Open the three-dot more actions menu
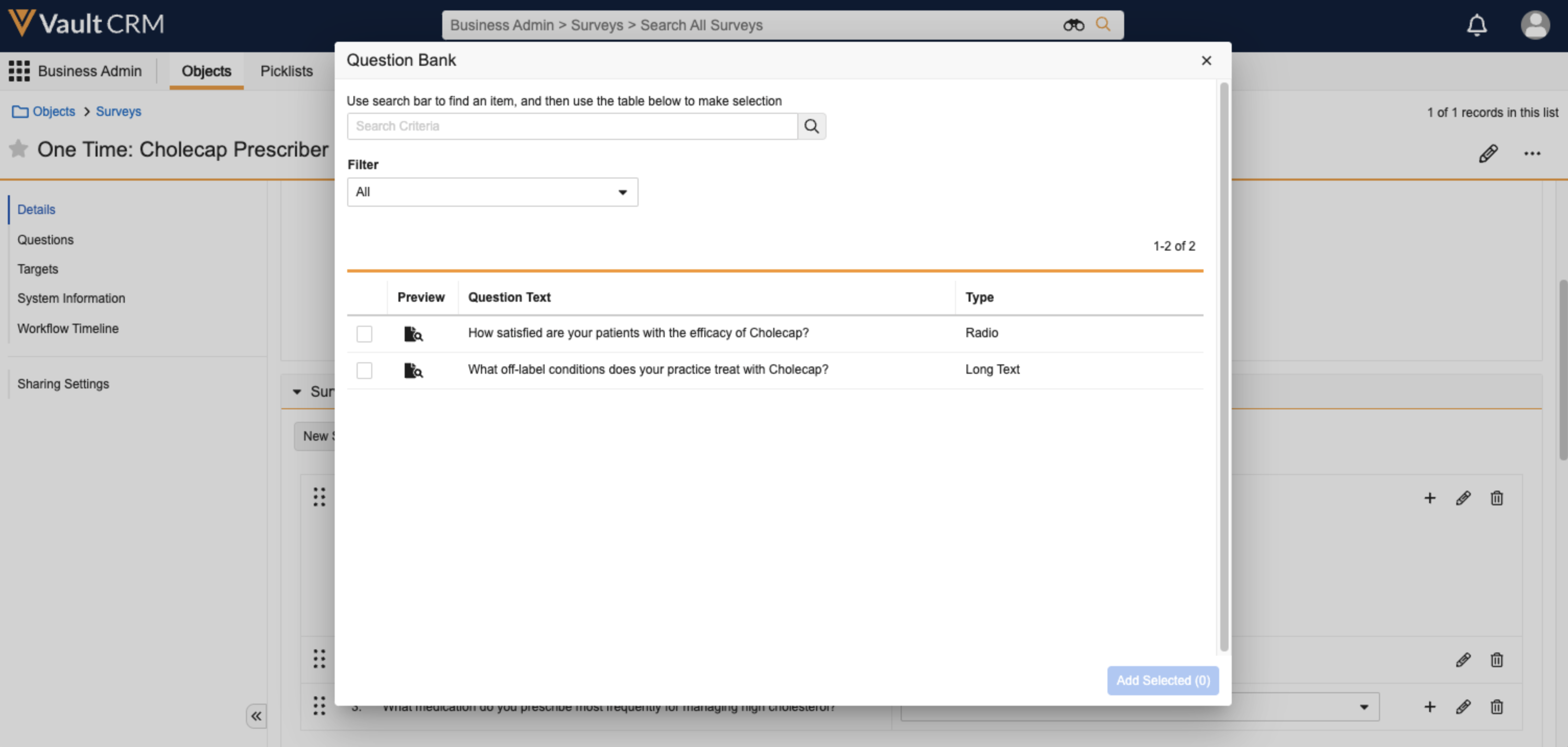The image size is (1568, 747). click(1531, 153)
